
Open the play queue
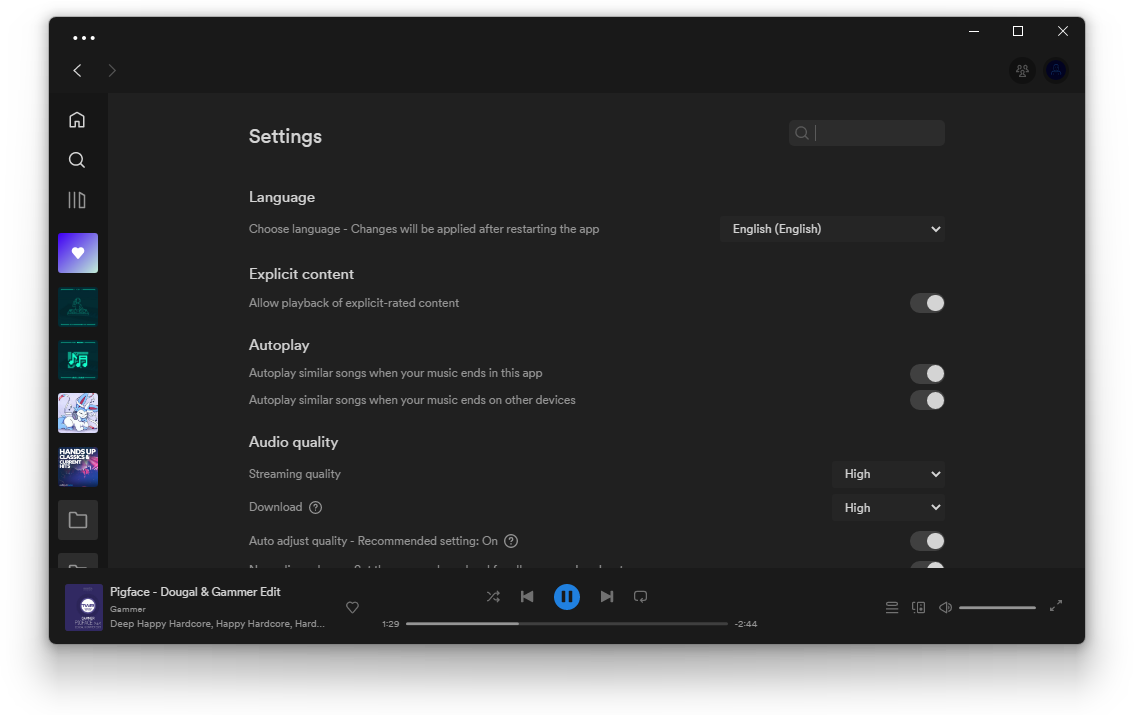coord(892,607)
